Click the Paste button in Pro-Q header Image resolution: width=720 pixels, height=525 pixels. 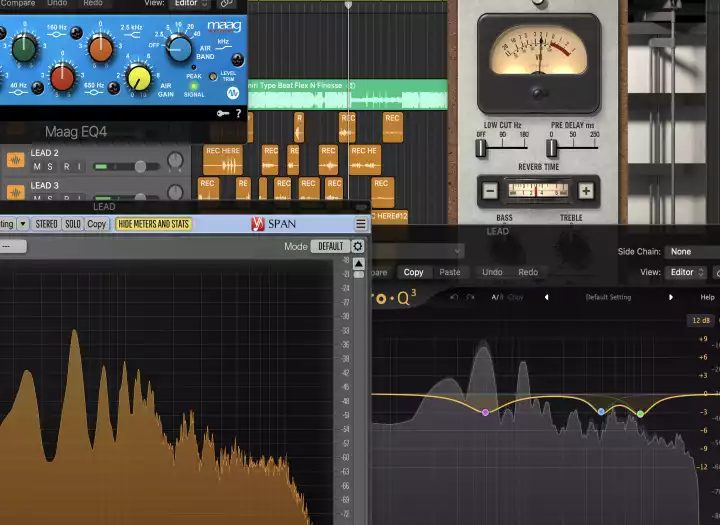450,272
